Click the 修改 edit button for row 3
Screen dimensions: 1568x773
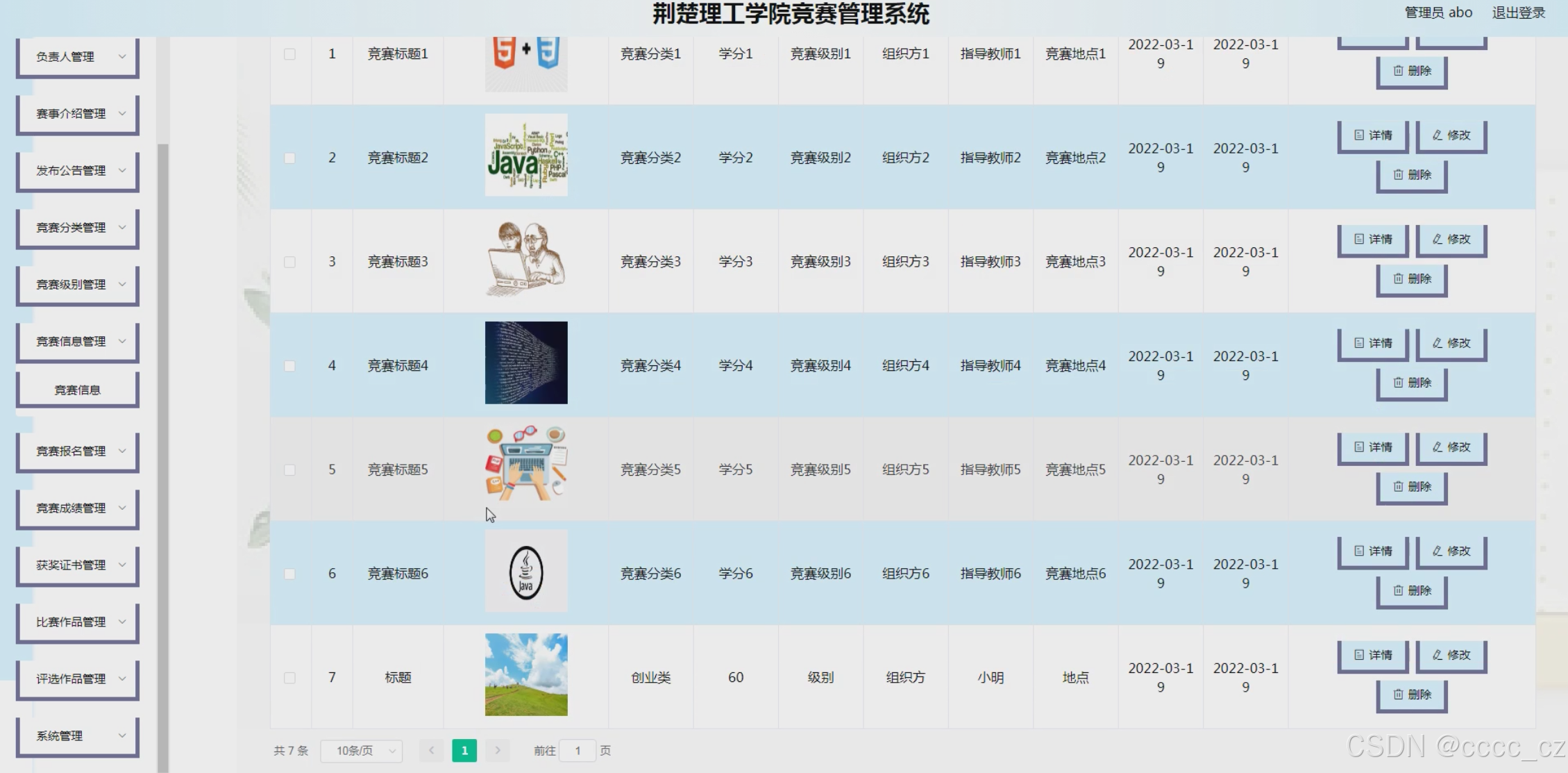pos(1451,240)
